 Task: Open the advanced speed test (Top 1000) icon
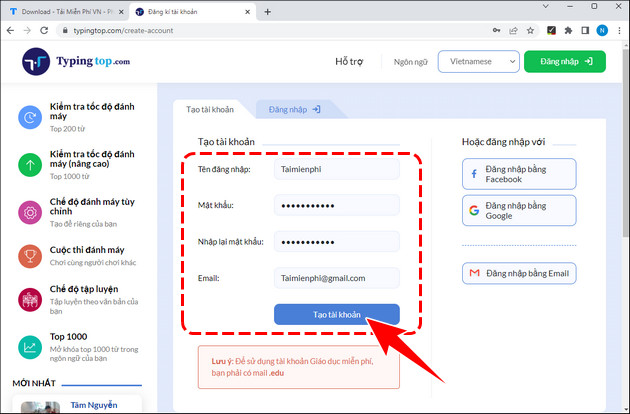tap(29, 164)
